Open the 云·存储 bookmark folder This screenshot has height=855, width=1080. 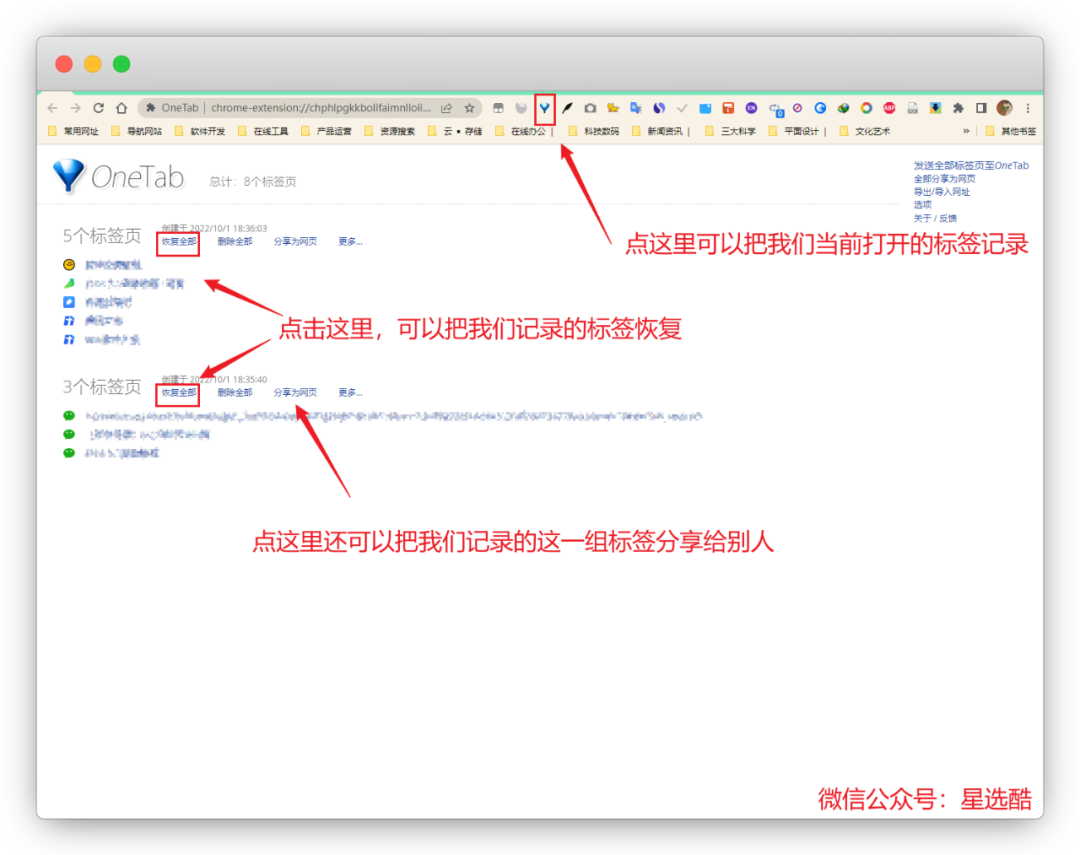455,131
